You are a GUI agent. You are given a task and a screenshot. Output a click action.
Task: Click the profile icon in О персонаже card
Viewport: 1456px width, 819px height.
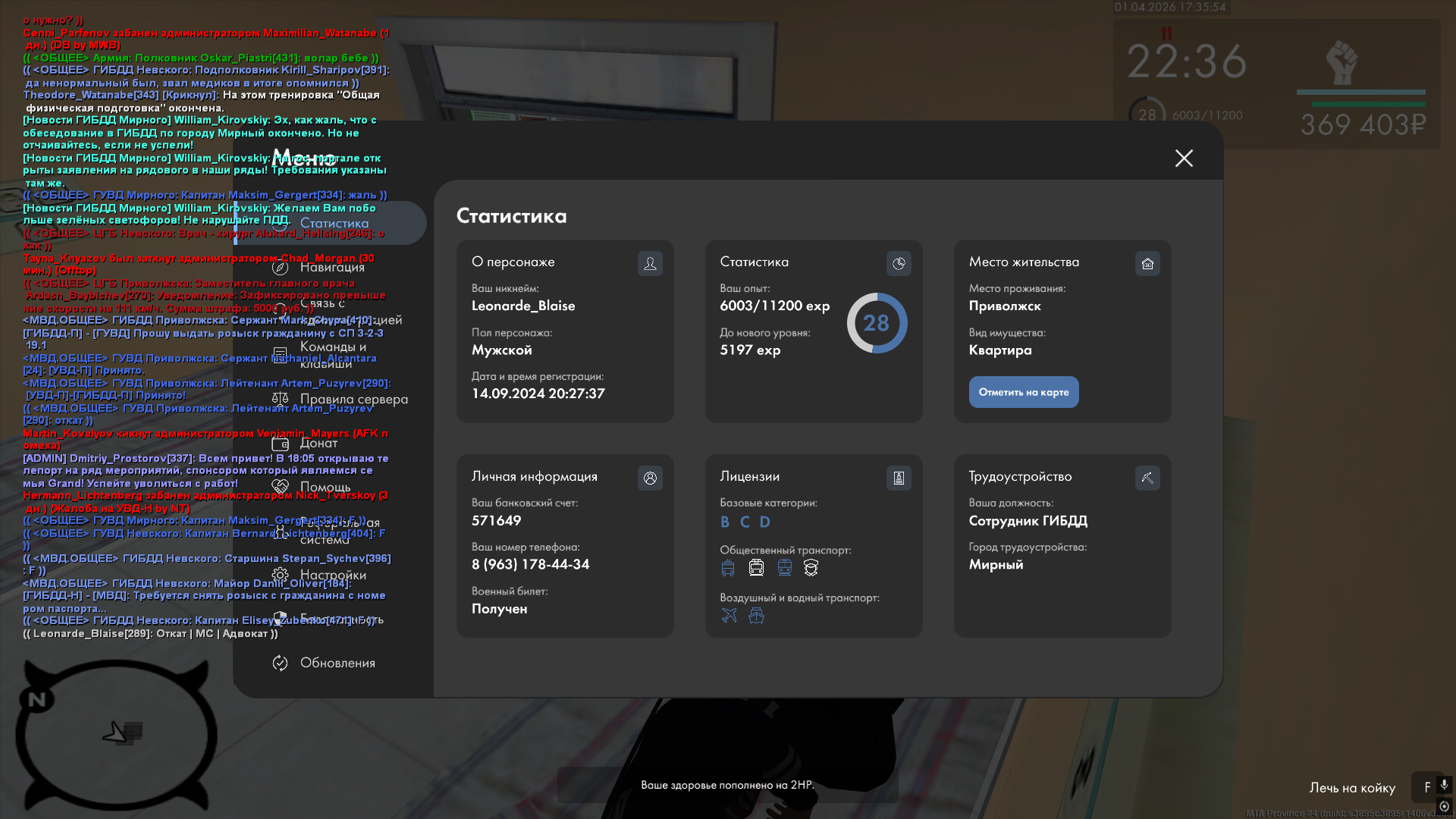click(650, 263)
